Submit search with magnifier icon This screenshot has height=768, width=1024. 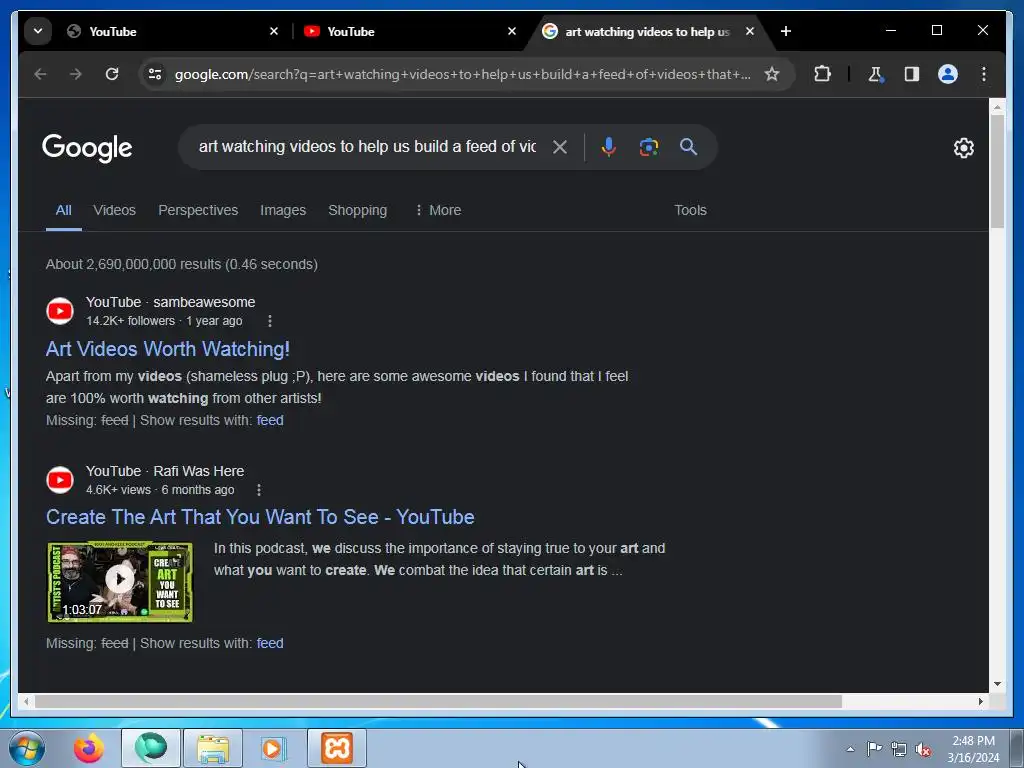click(688, 147)
